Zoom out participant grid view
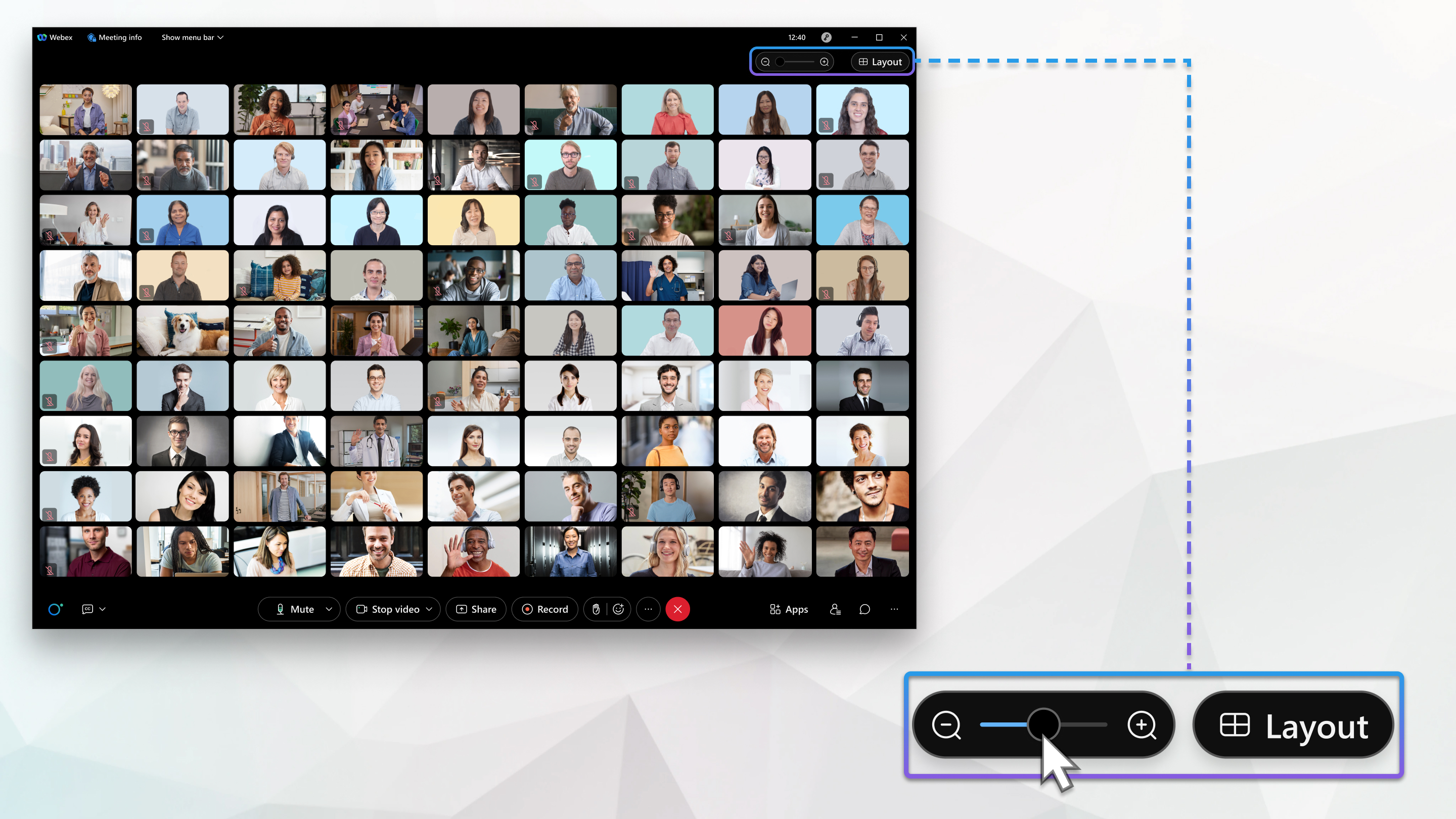 [947, 725]
